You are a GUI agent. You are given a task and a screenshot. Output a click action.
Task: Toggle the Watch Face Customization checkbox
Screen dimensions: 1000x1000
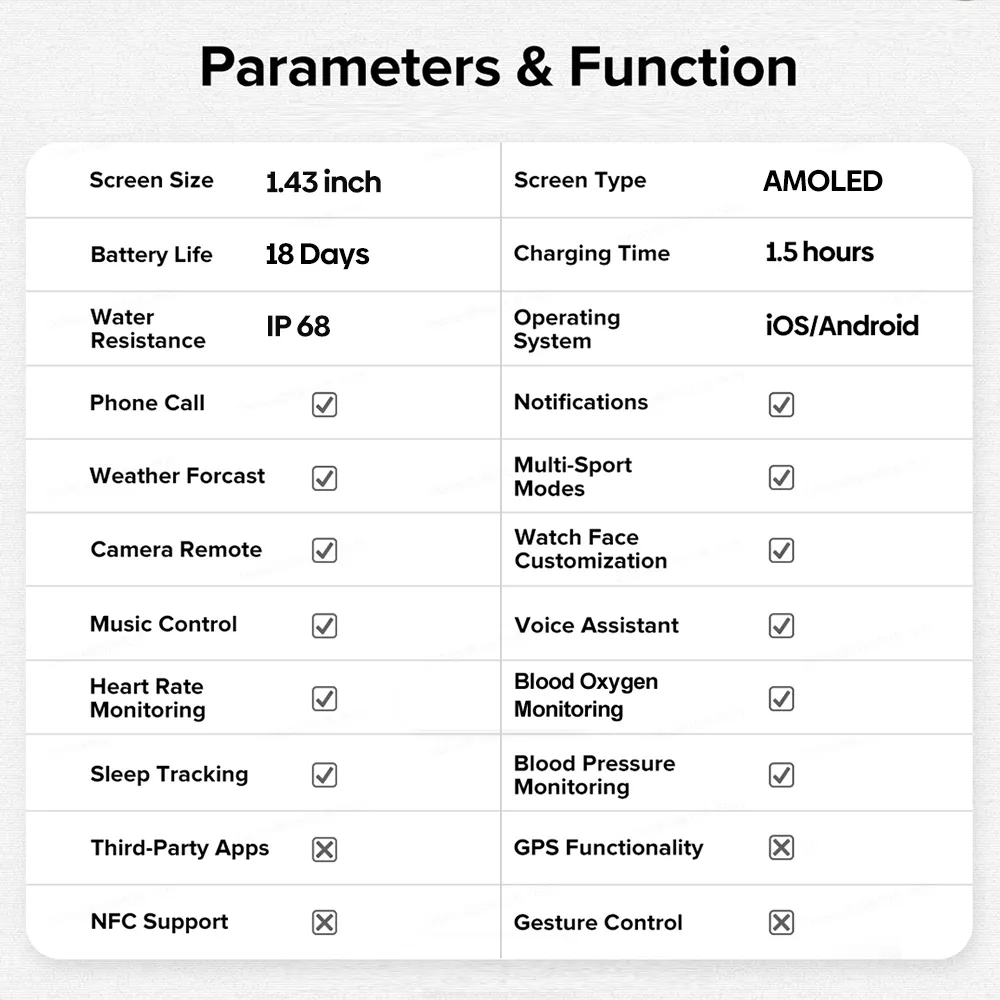[781, 551]
